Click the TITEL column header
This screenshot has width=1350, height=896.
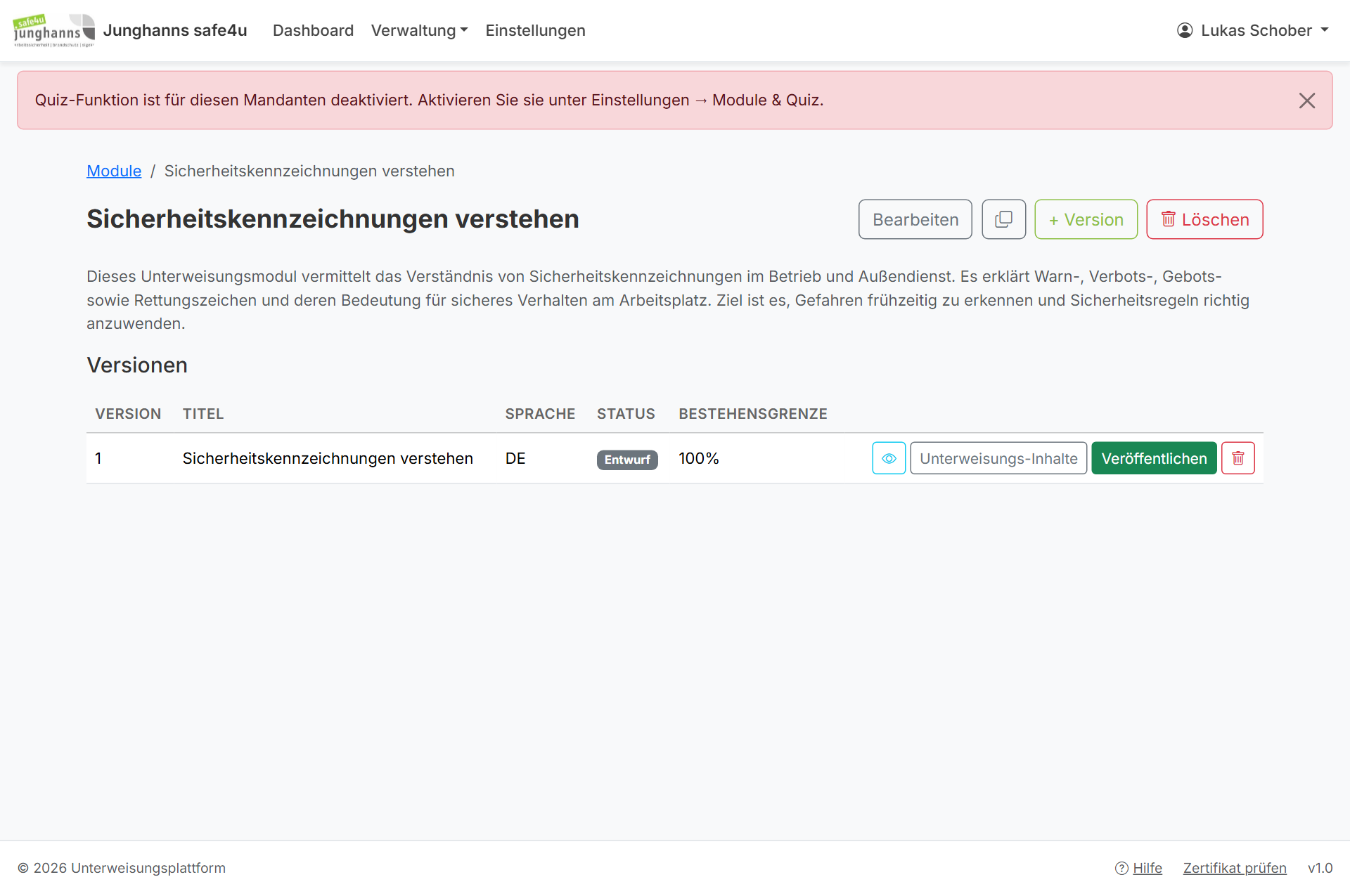[203, 414]
